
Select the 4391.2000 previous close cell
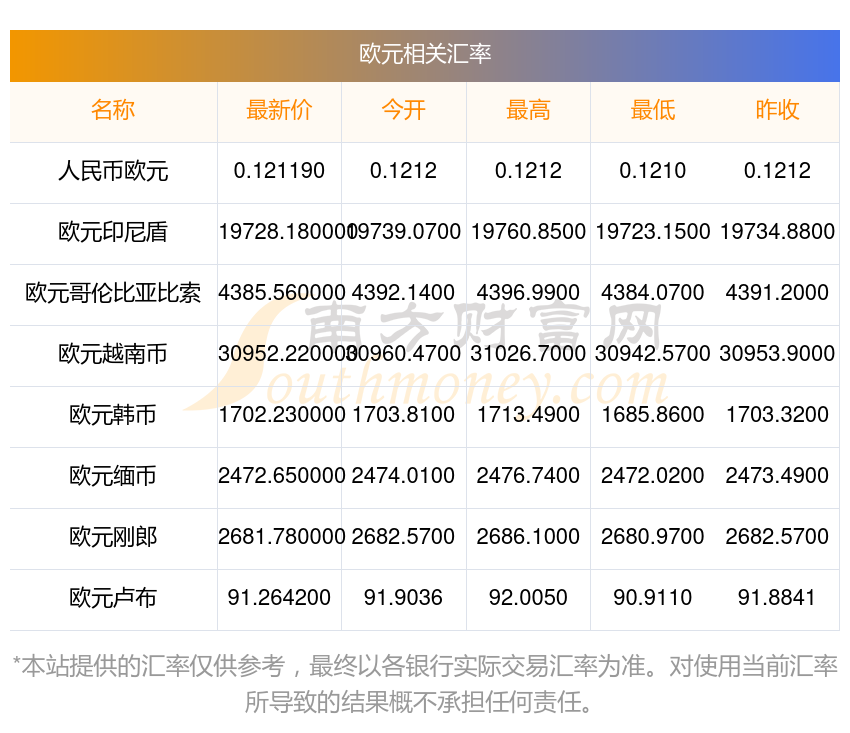(x=777, y=293)
